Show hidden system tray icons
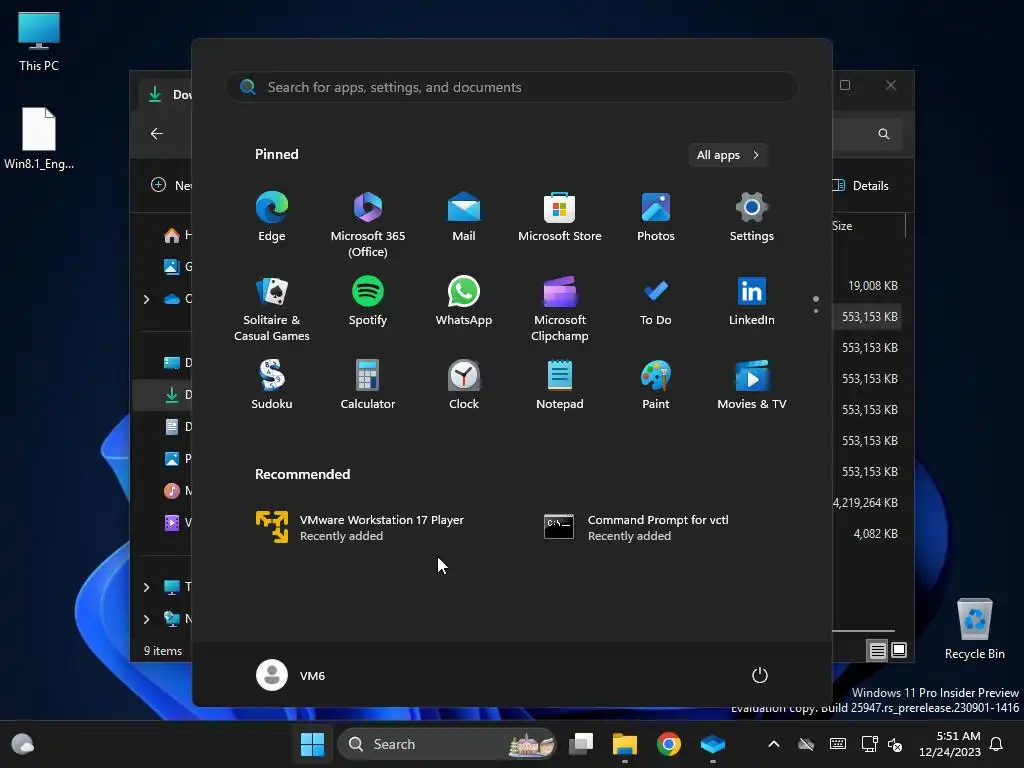 [774, 744]
